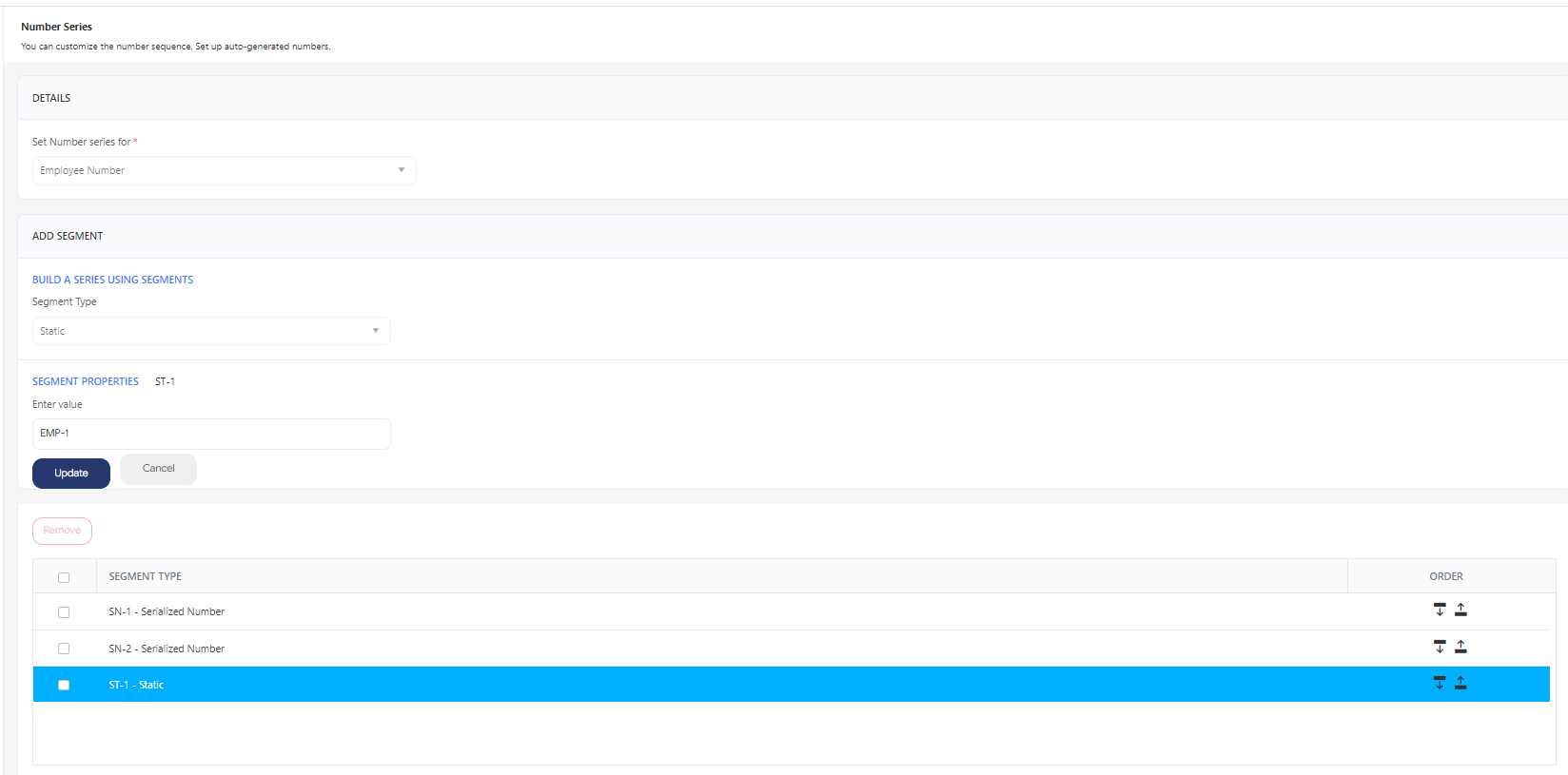
Task: Move SN-2 segment down in order
Action: (x=1440, y=647)
